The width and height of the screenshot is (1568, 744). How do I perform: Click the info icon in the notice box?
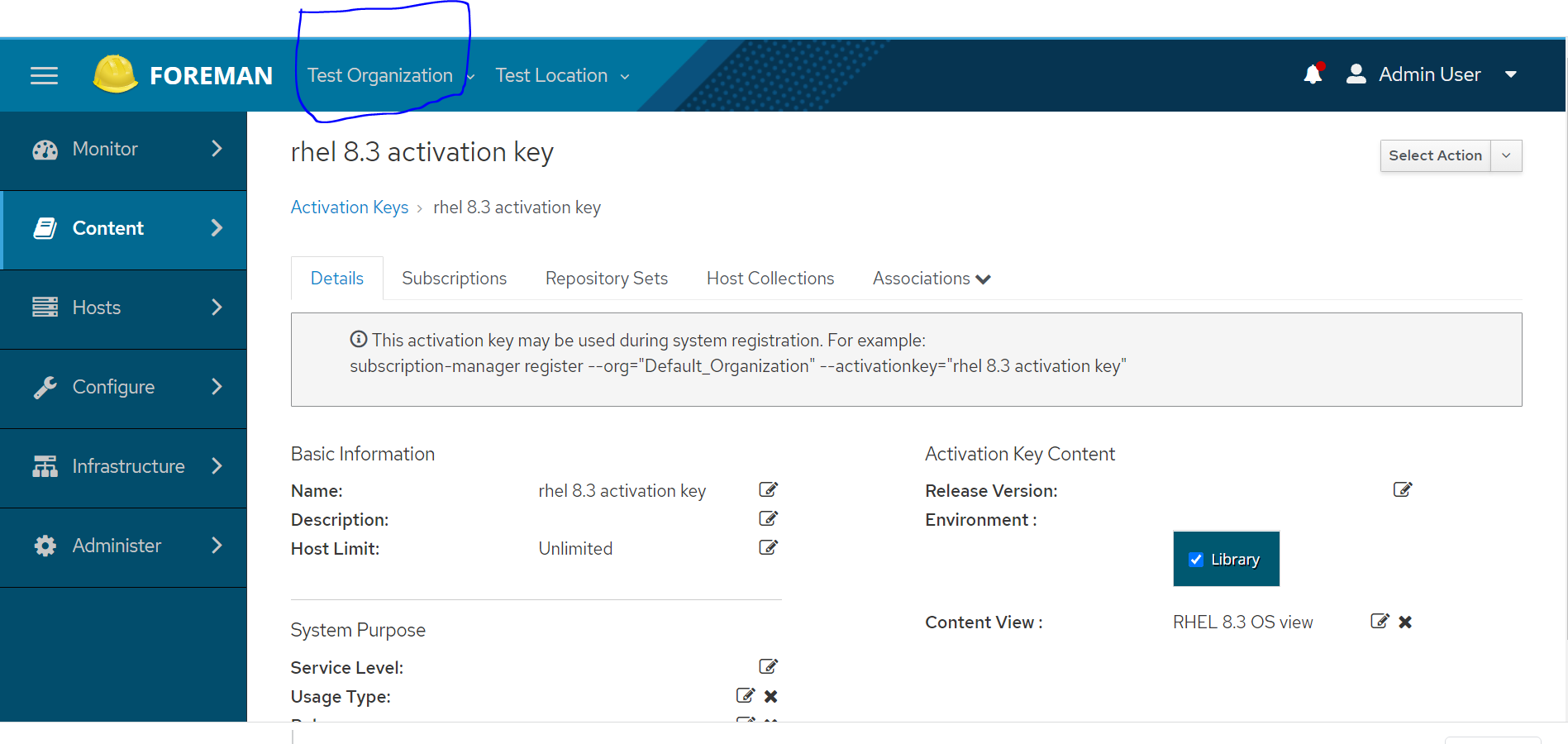coord(359,339)
